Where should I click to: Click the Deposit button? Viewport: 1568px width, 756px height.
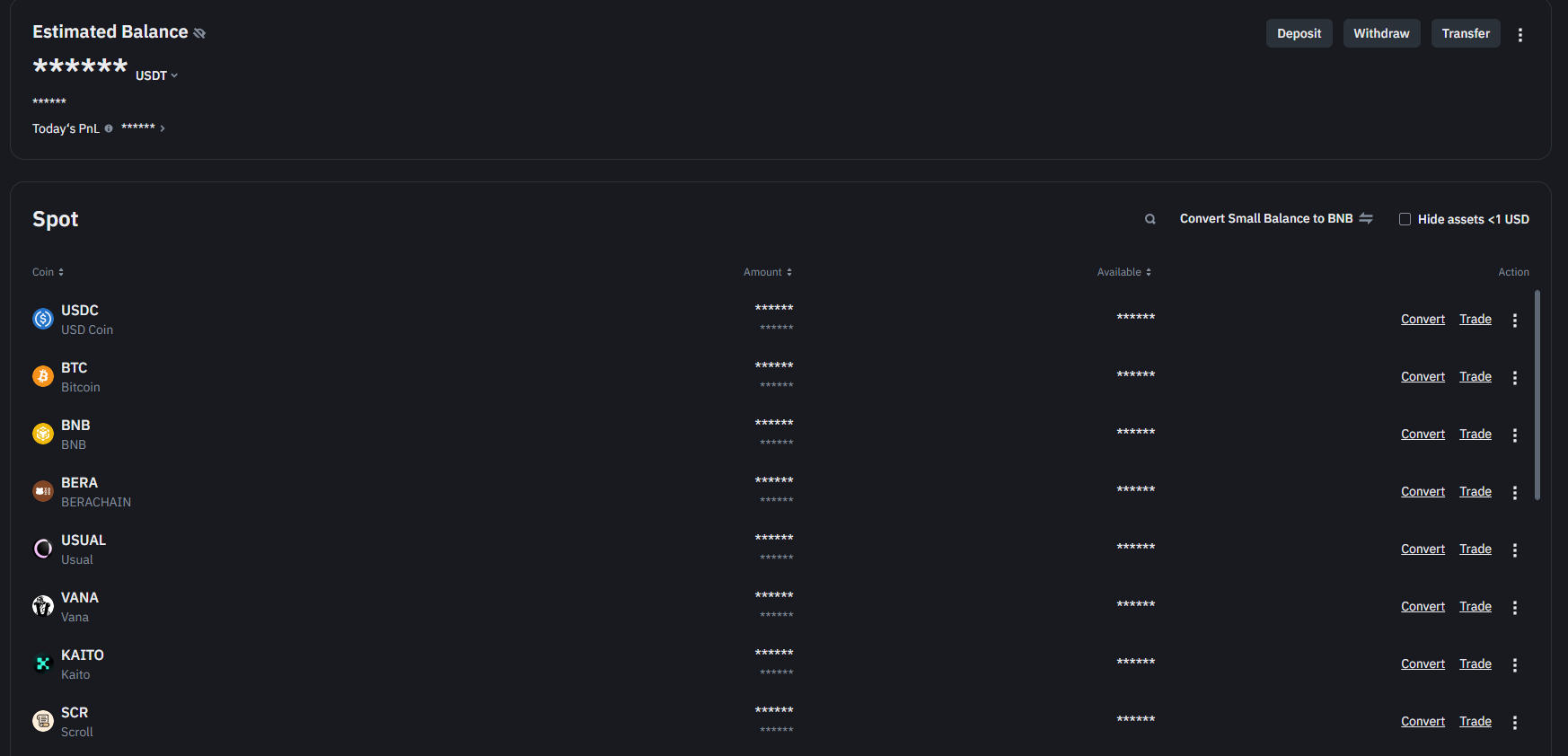click(1299, 33)
